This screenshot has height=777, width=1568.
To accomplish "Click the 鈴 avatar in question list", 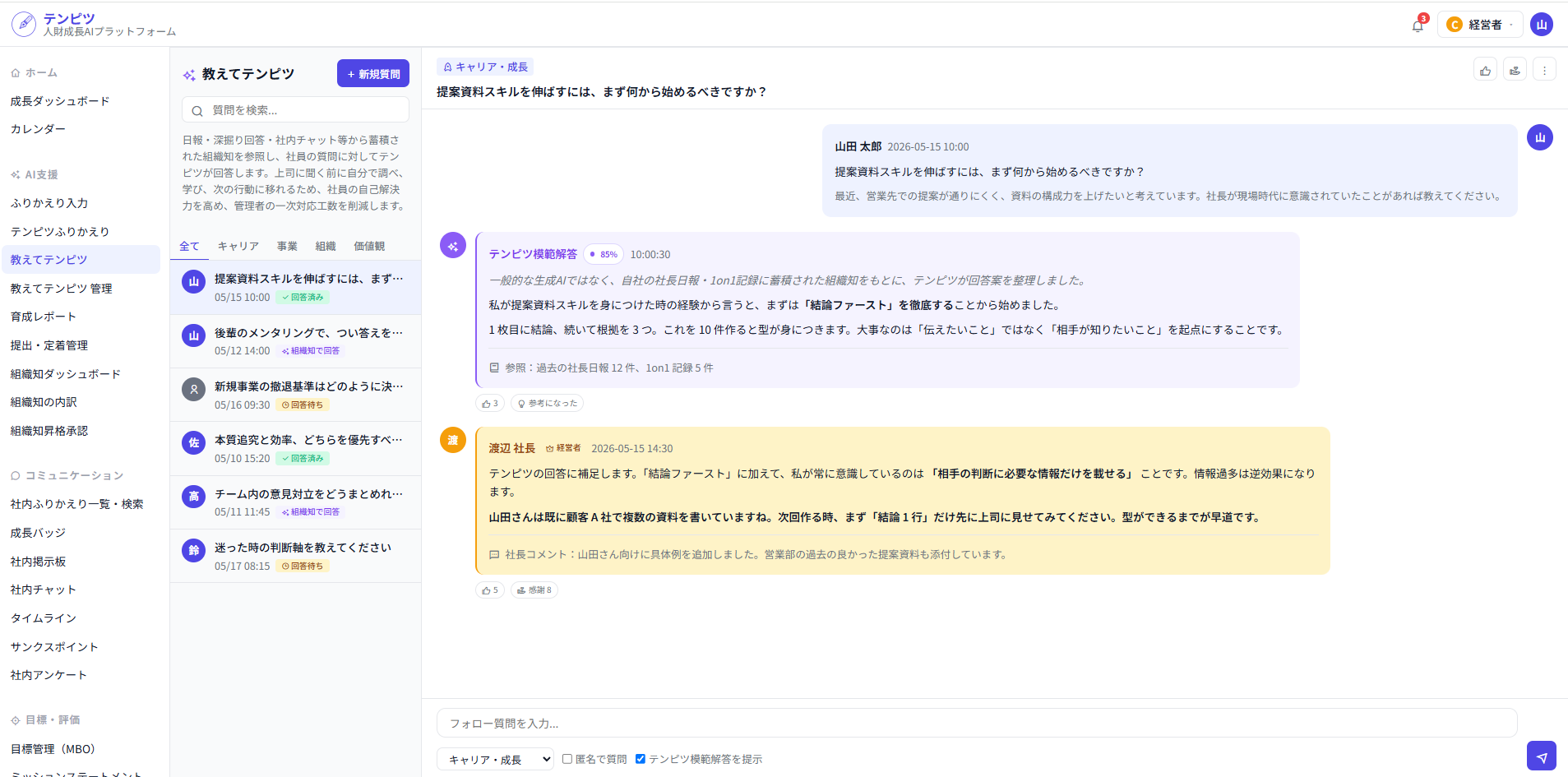I will tap(194, 550).
